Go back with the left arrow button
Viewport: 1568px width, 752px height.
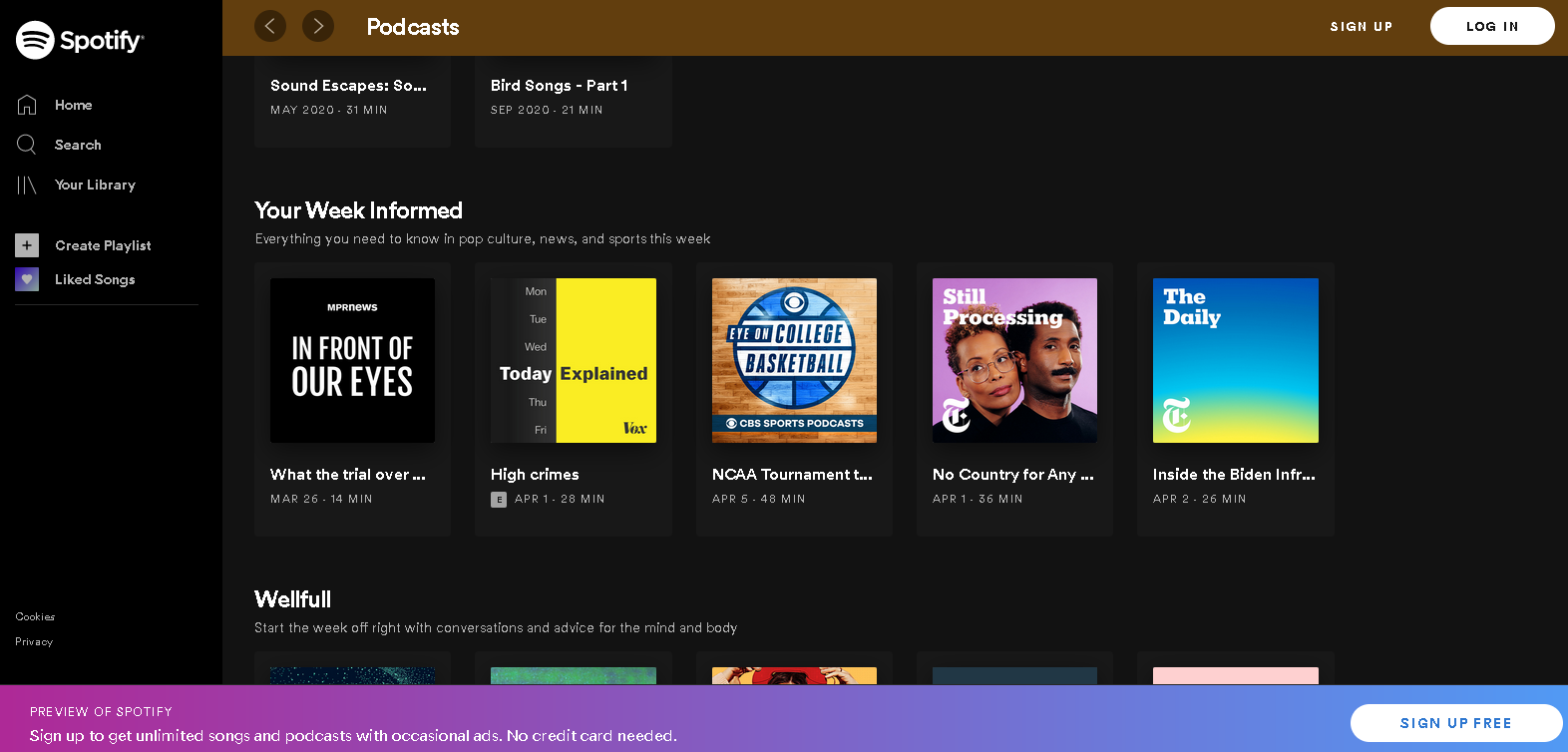(270, 26)
